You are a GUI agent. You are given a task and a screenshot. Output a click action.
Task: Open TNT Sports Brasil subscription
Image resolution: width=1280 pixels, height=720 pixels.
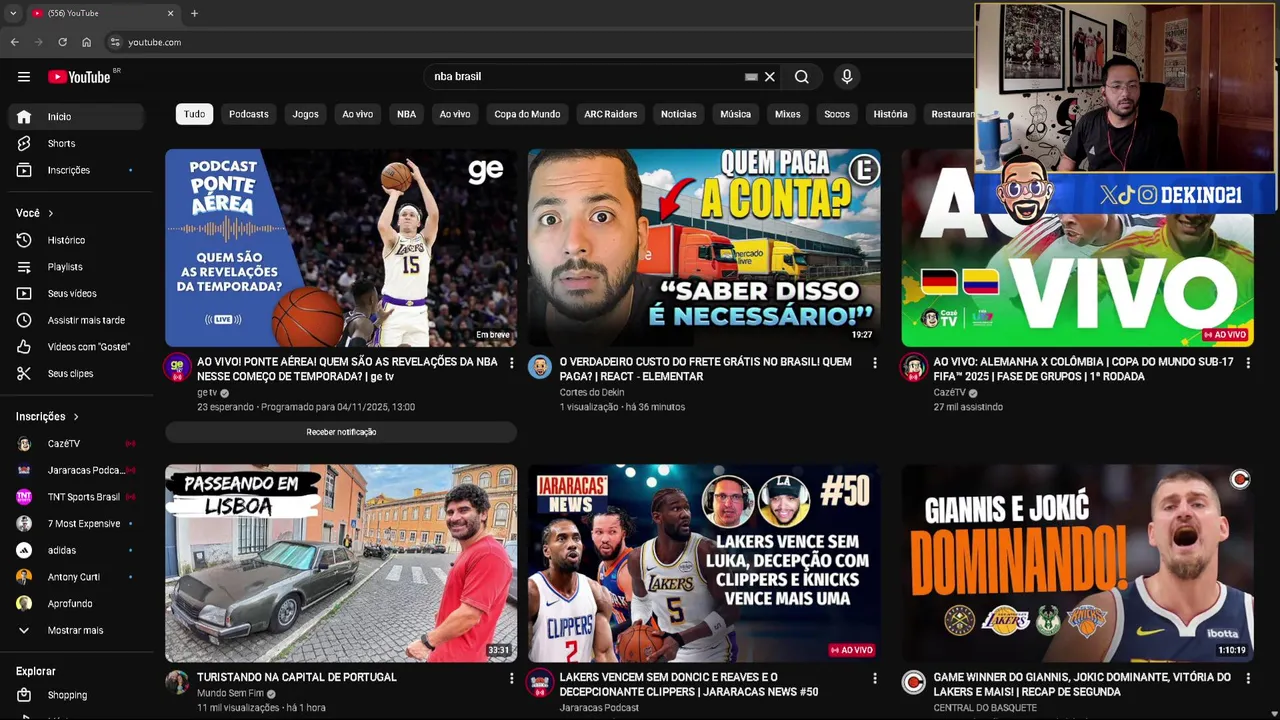76,497
